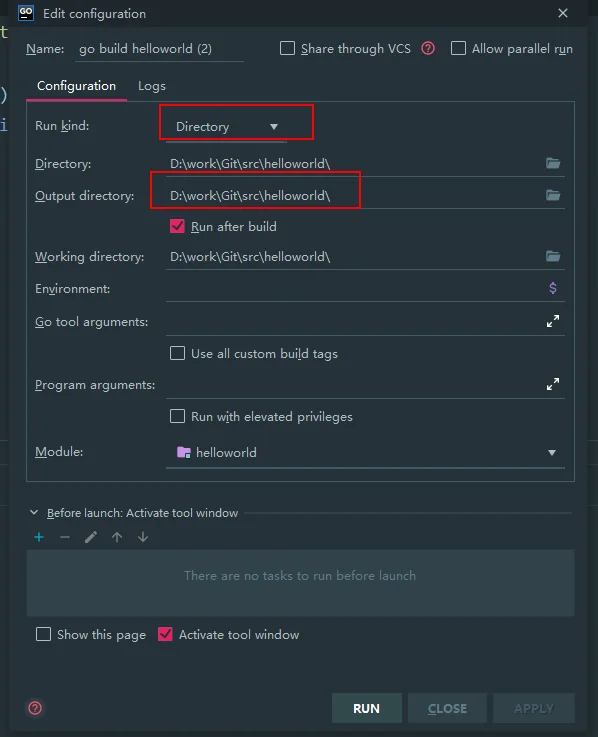Add a before launch task

[x=39, y=537]
